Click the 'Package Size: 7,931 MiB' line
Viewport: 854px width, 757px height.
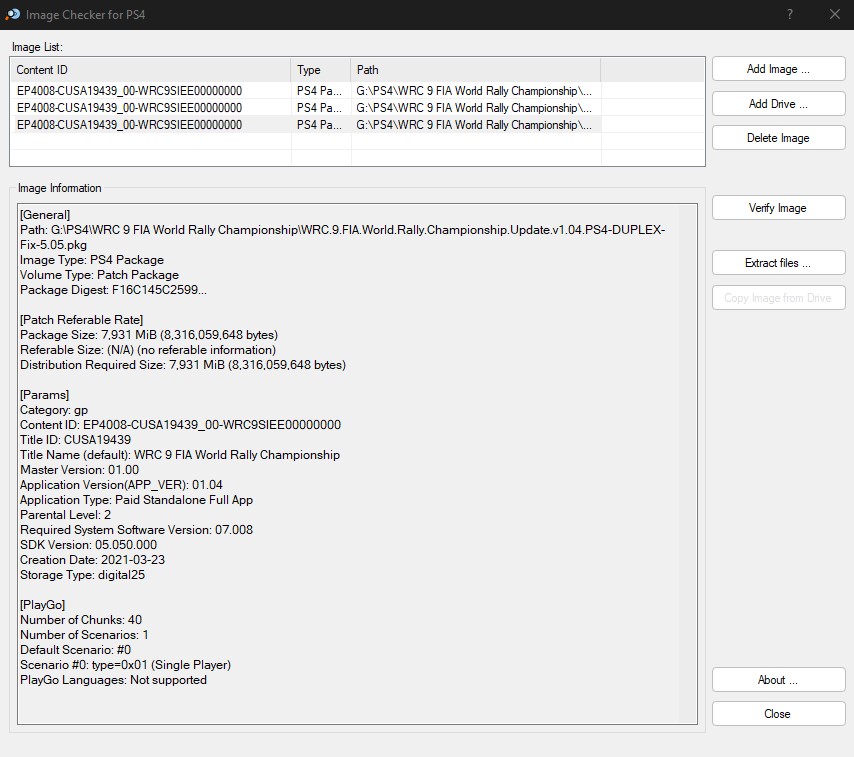(x=149, y=335)
